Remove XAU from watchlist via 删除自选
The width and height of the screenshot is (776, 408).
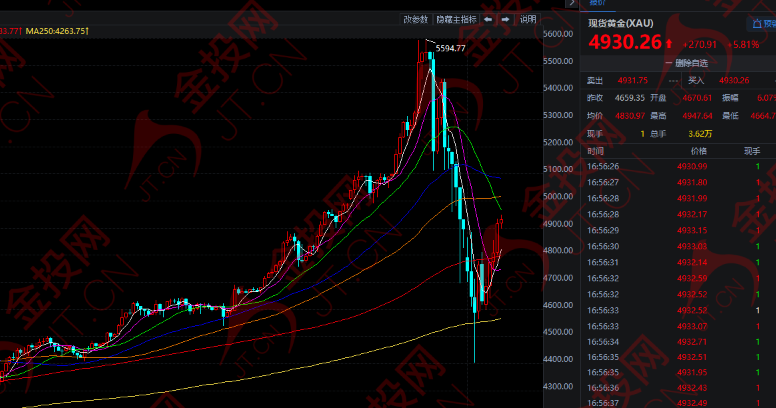(x=678, y=63)
